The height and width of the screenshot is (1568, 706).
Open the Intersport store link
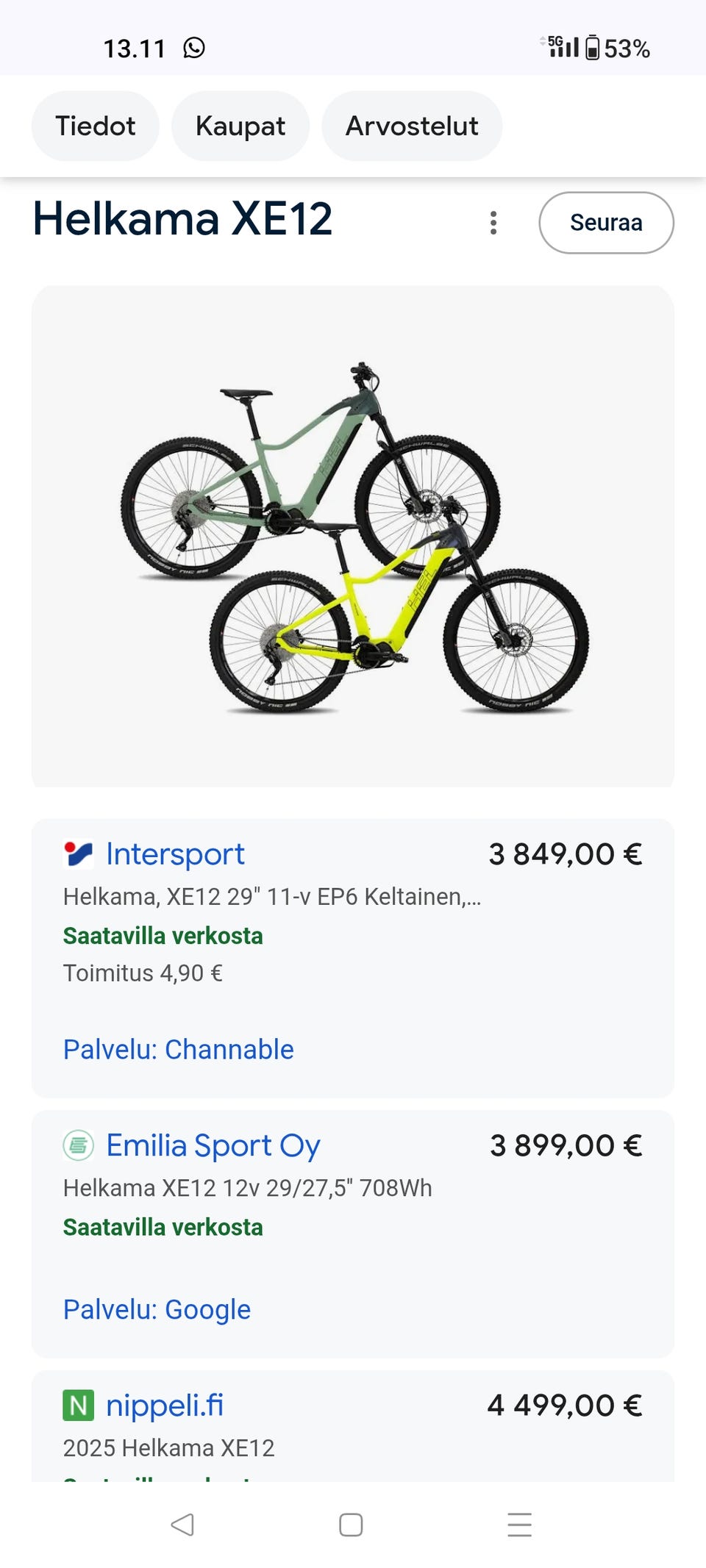[x=175, y=854]
